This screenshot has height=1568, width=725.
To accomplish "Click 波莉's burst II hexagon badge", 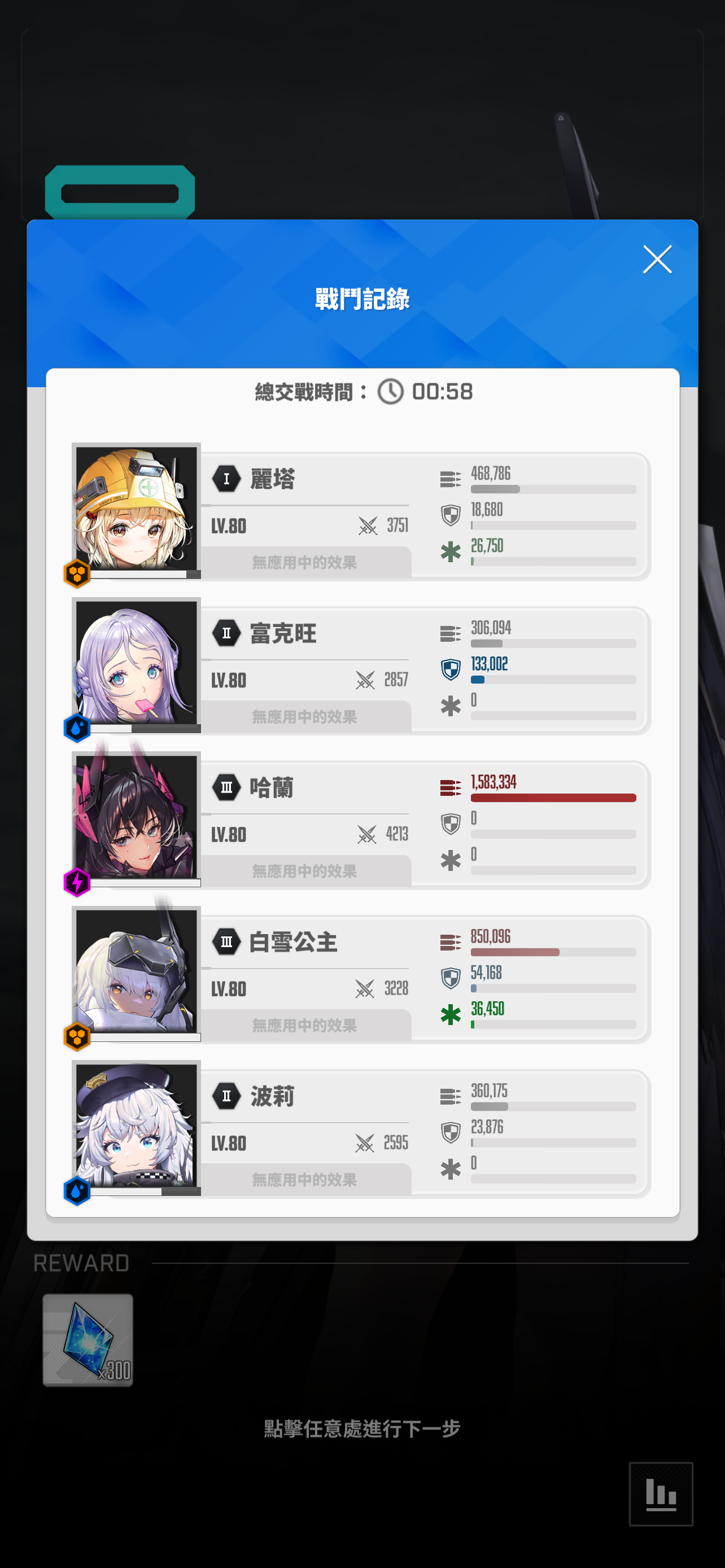I will (226, 1096).
